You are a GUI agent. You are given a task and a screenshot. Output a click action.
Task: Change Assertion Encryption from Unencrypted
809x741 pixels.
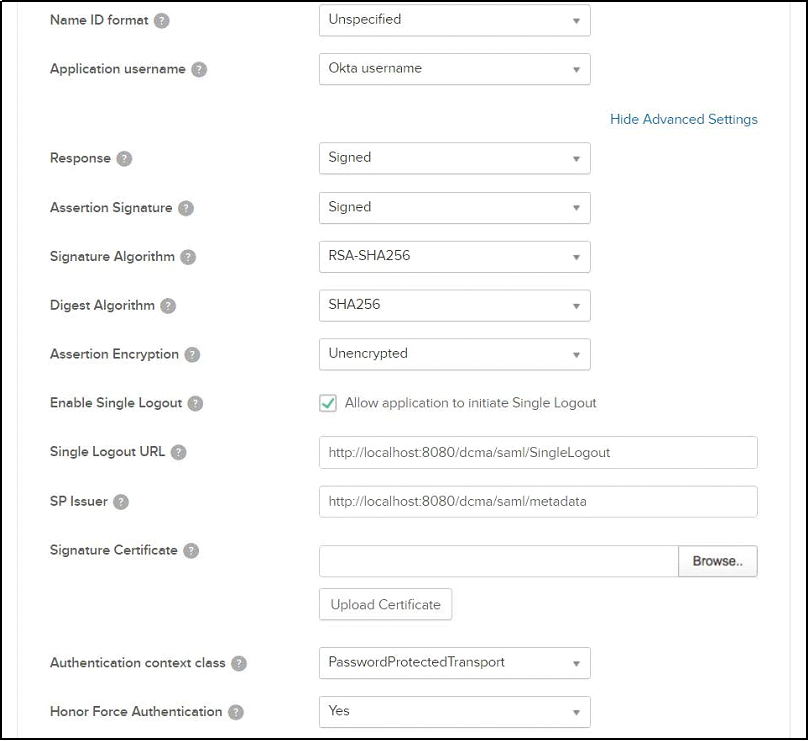click(455, 354)
